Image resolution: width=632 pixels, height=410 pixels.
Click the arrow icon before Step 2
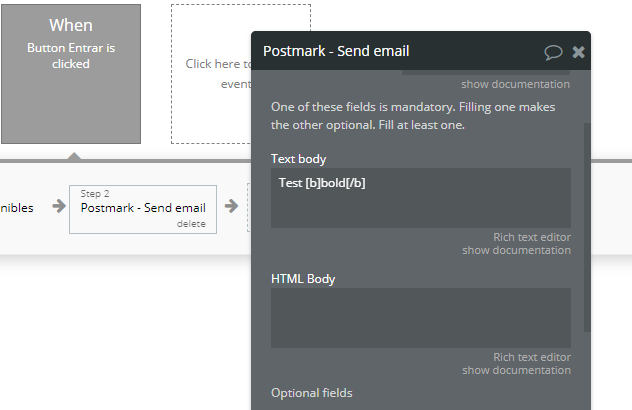pyautogui.click(x=59, y=207)
